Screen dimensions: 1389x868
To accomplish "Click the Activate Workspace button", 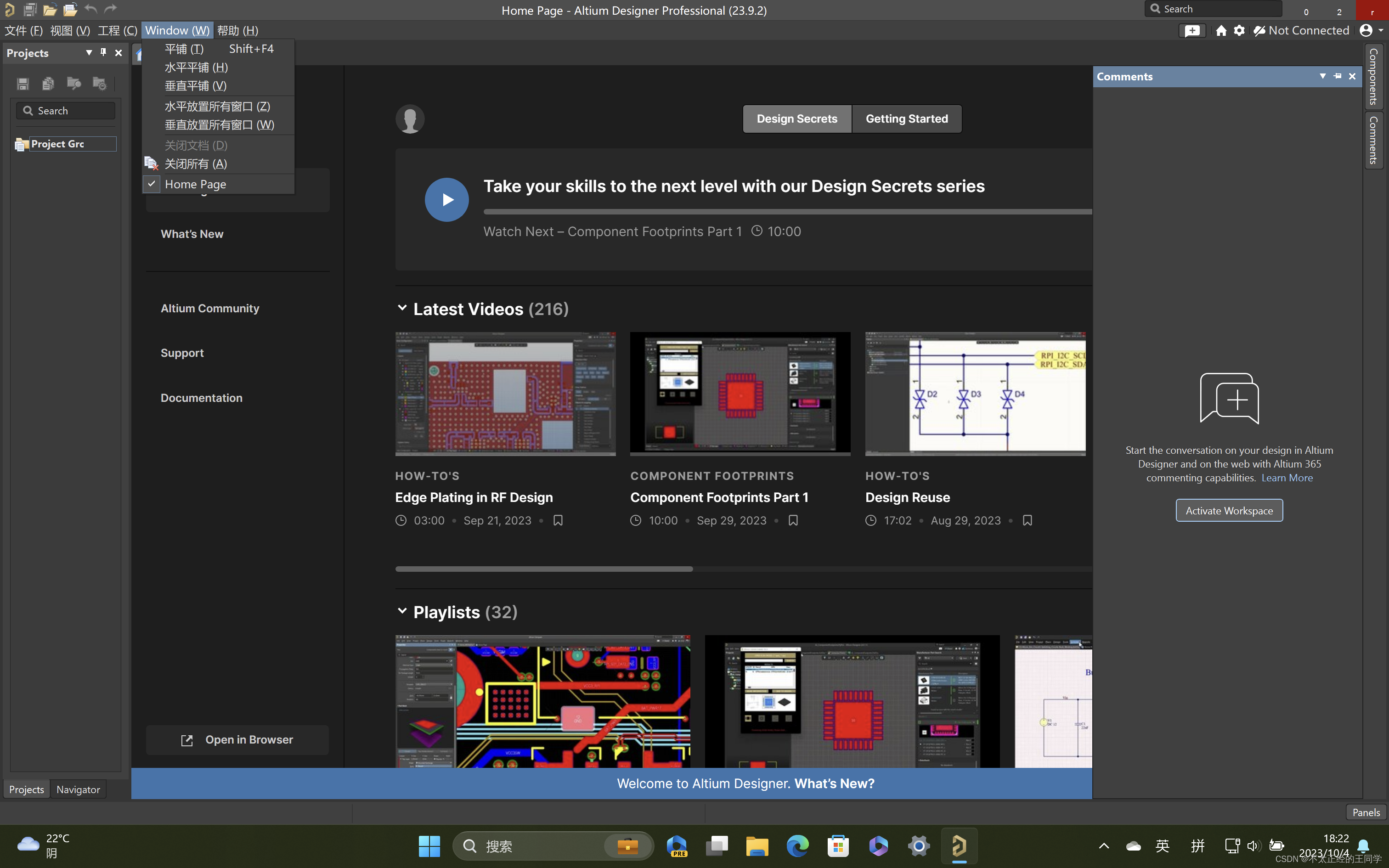I will point(1229,510).
